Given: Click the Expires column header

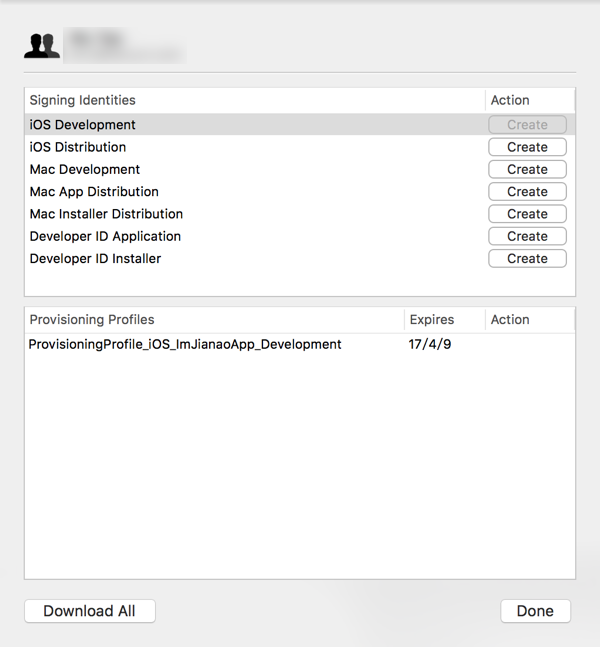Looking at the screenshot, I should click(x=432, y=320).
